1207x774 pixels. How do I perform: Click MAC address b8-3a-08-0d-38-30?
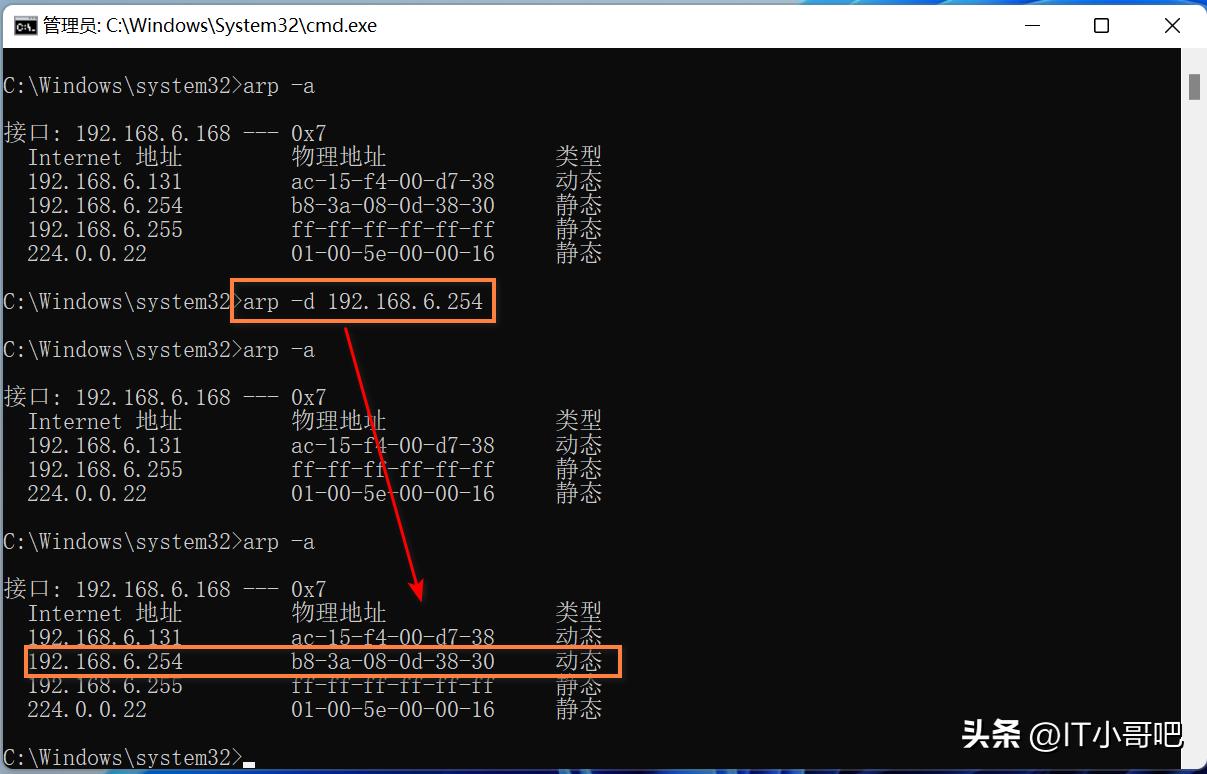392,205
